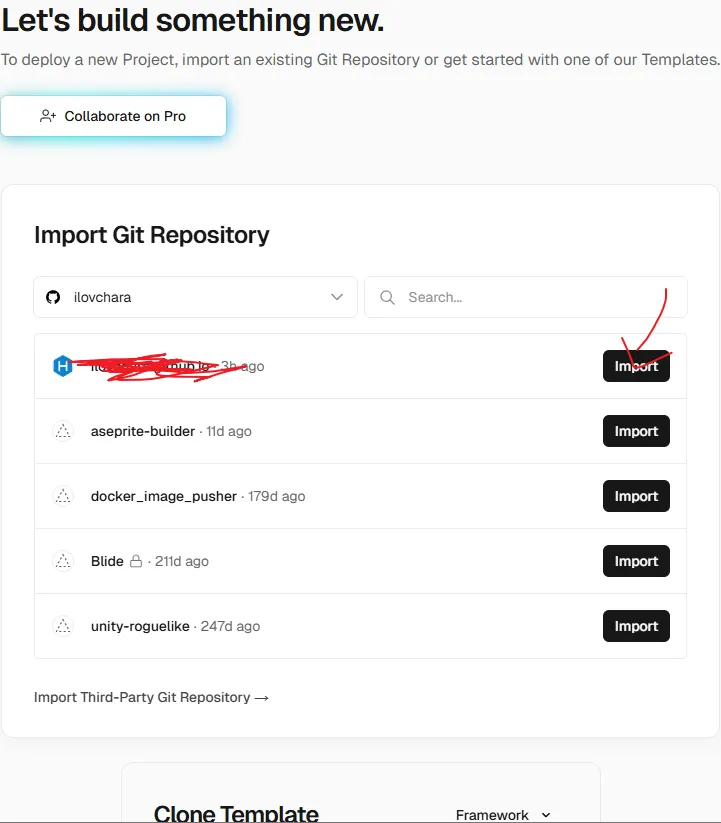Image resolution: width=721 pixels, height=823 pixels.
Task: Import the Blide repository
Action: [636, 561]
